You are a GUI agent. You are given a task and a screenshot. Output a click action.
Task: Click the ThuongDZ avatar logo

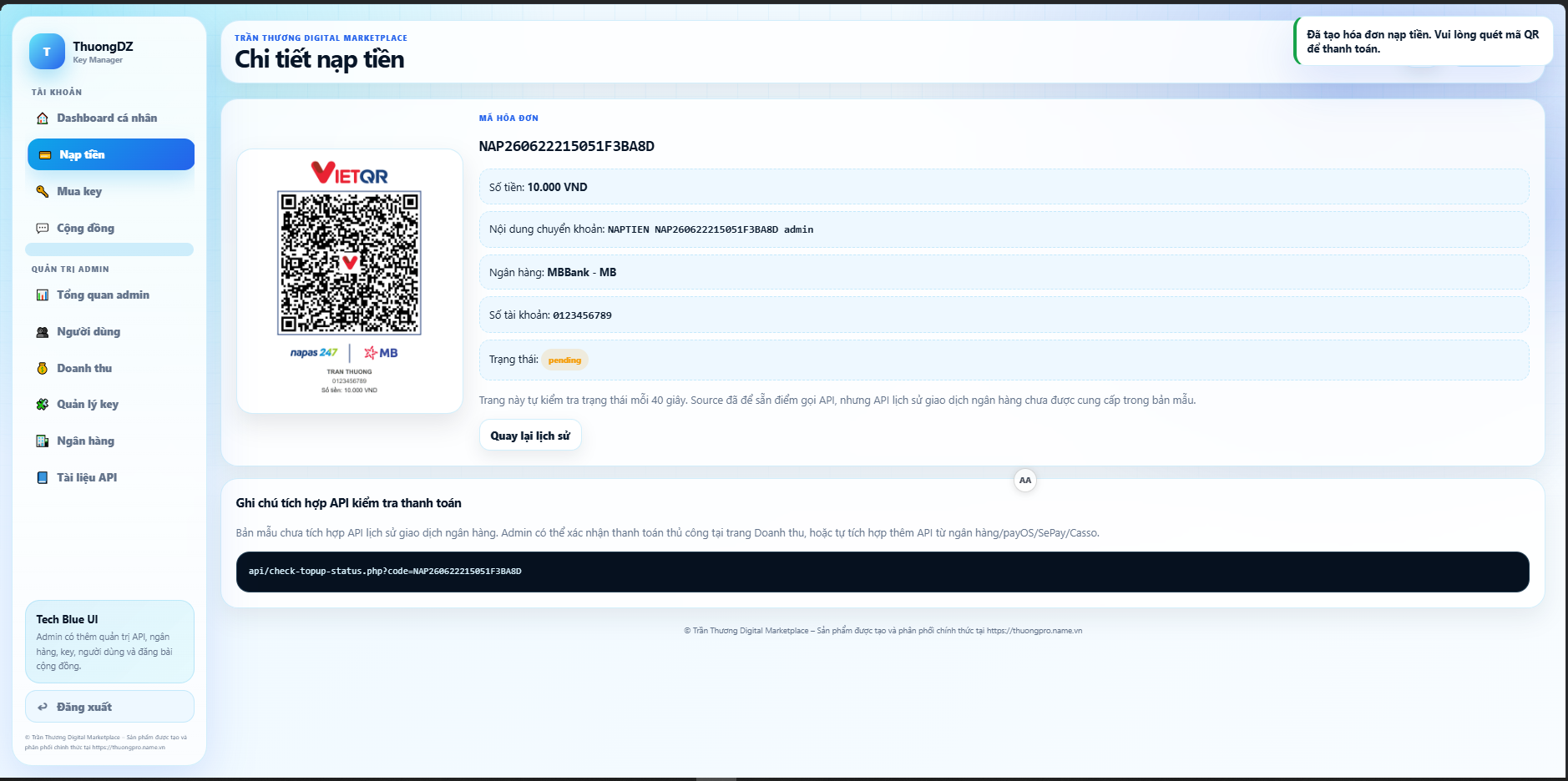point(47,52)
